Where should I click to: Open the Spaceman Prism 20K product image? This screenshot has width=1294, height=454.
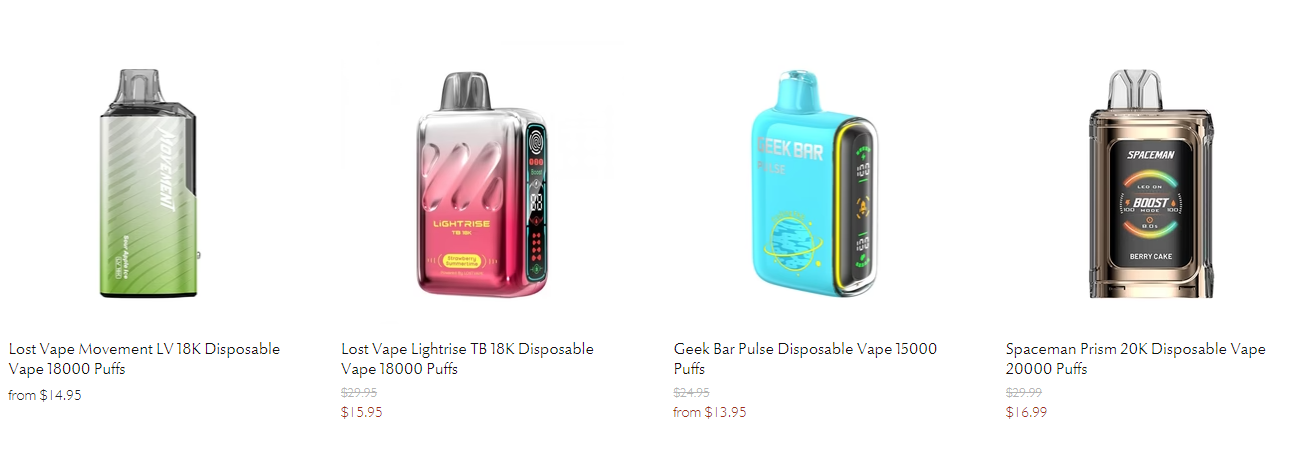click(1150, 183)
